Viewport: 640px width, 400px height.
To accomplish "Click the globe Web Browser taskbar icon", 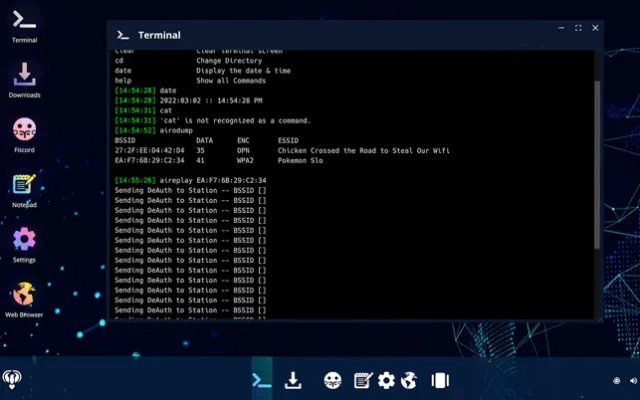I will 408,380.
